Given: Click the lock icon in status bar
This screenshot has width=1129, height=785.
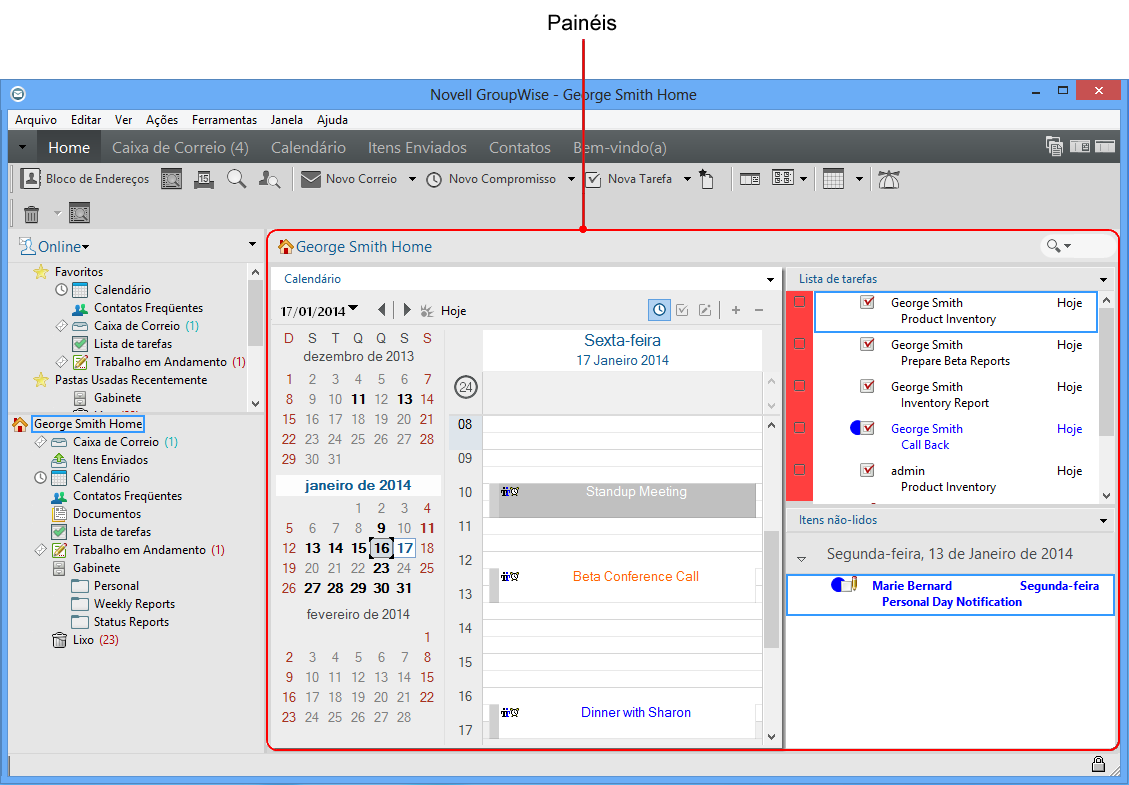Looking at the screenshot, I should 1098,763.
